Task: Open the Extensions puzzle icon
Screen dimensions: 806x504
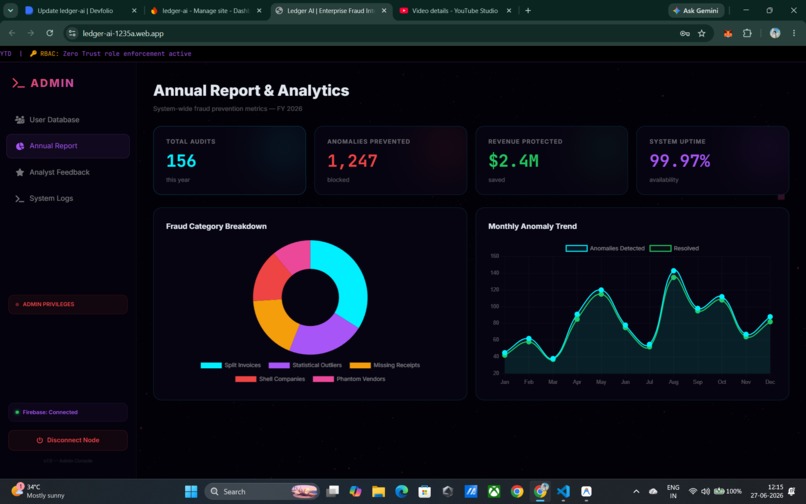Action: click(747, 33)
